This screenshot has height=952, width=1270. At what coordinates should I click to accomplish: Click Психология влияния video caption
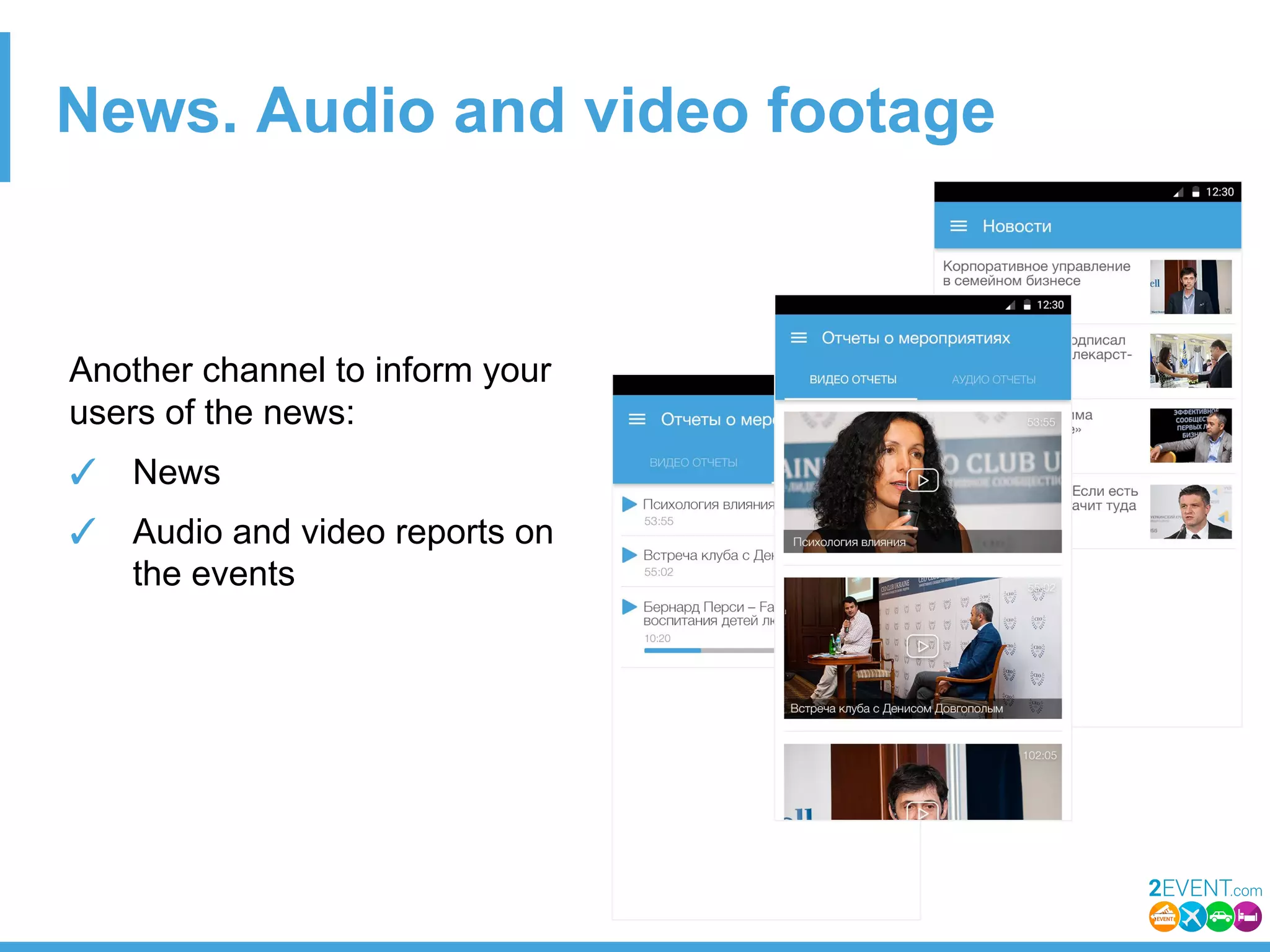coord(849,542)
